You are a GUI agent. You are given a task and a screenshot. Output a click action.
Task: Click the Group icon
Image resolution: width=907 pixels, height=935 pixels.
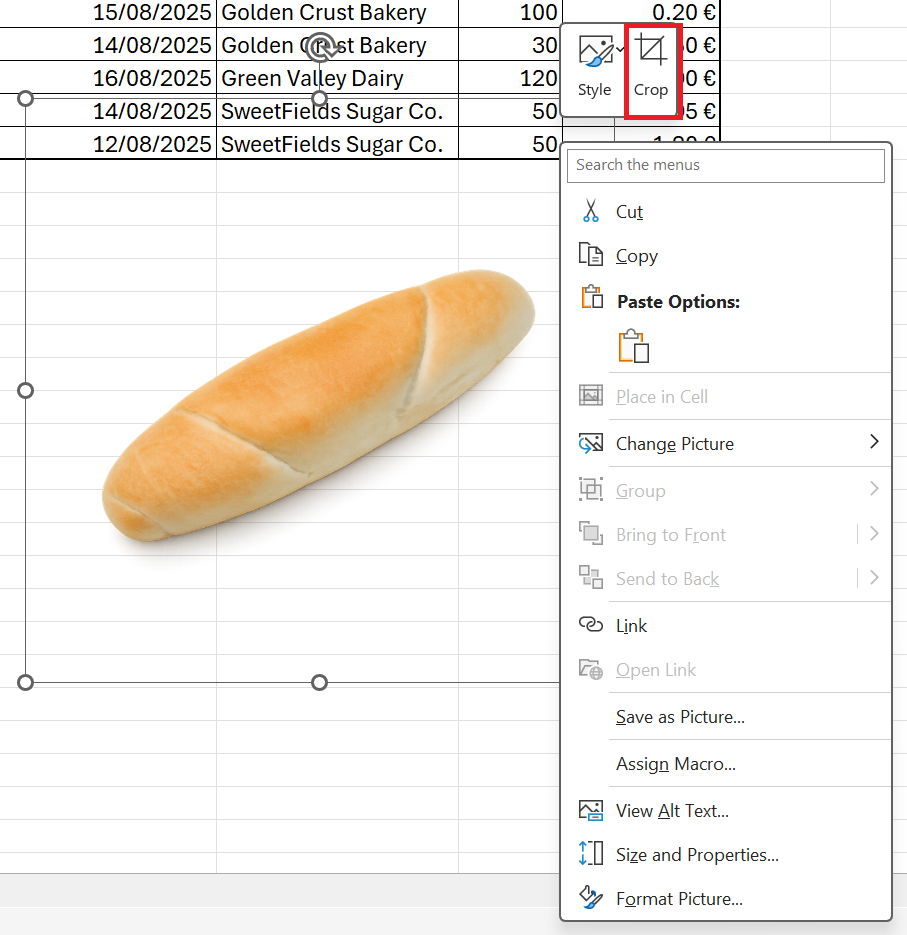tap(590, 490)
